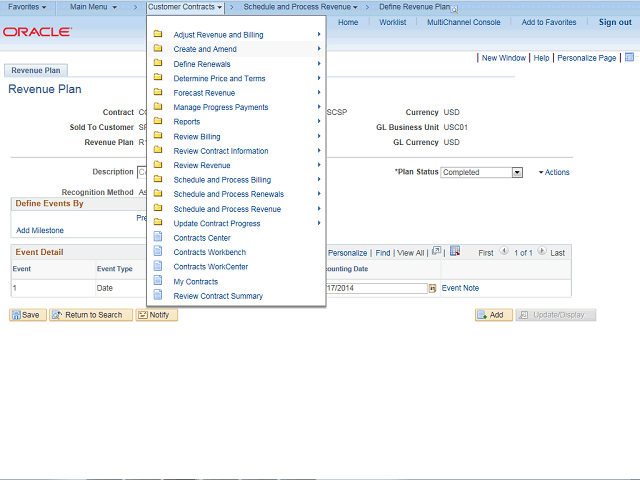Click the Review Contract Summary page icon
The image size is (640, 480).
(x=158, y=295)
